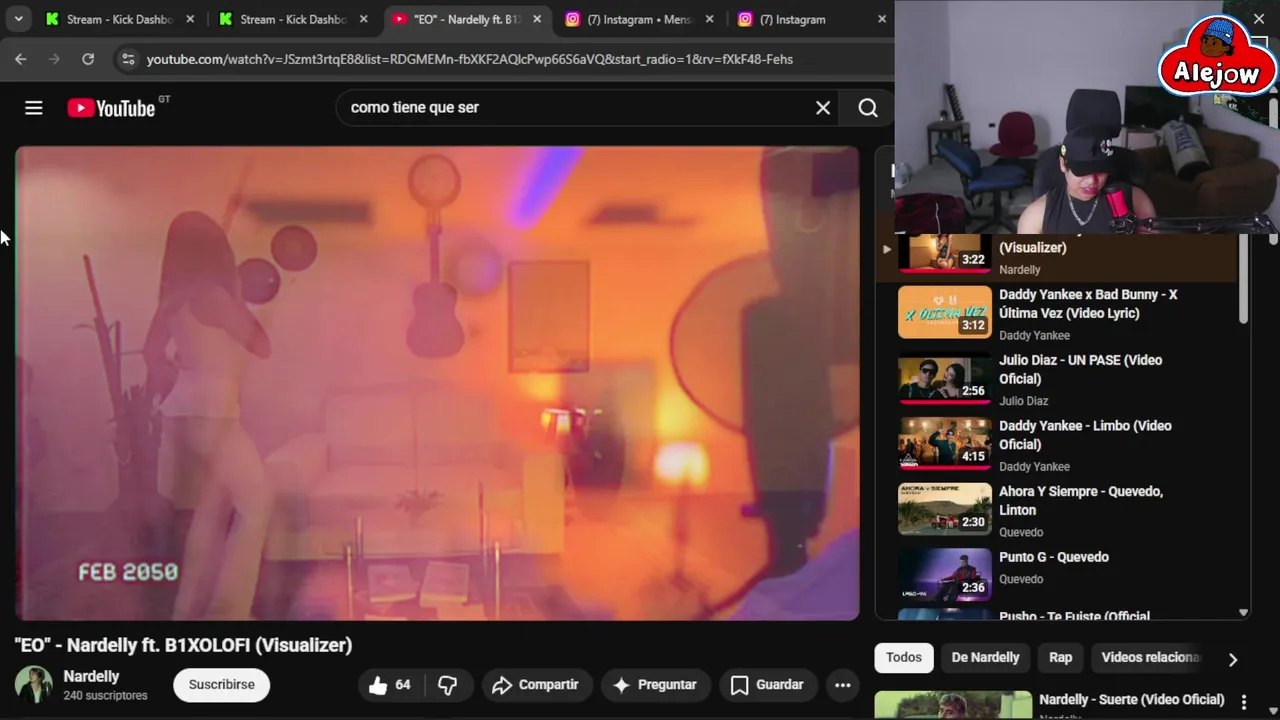The image size is (1280, 720).
Task: Click the EO Nardelly ft. B1XOLOFI video title
Action: pyautogui.click(x=183, y=645)
